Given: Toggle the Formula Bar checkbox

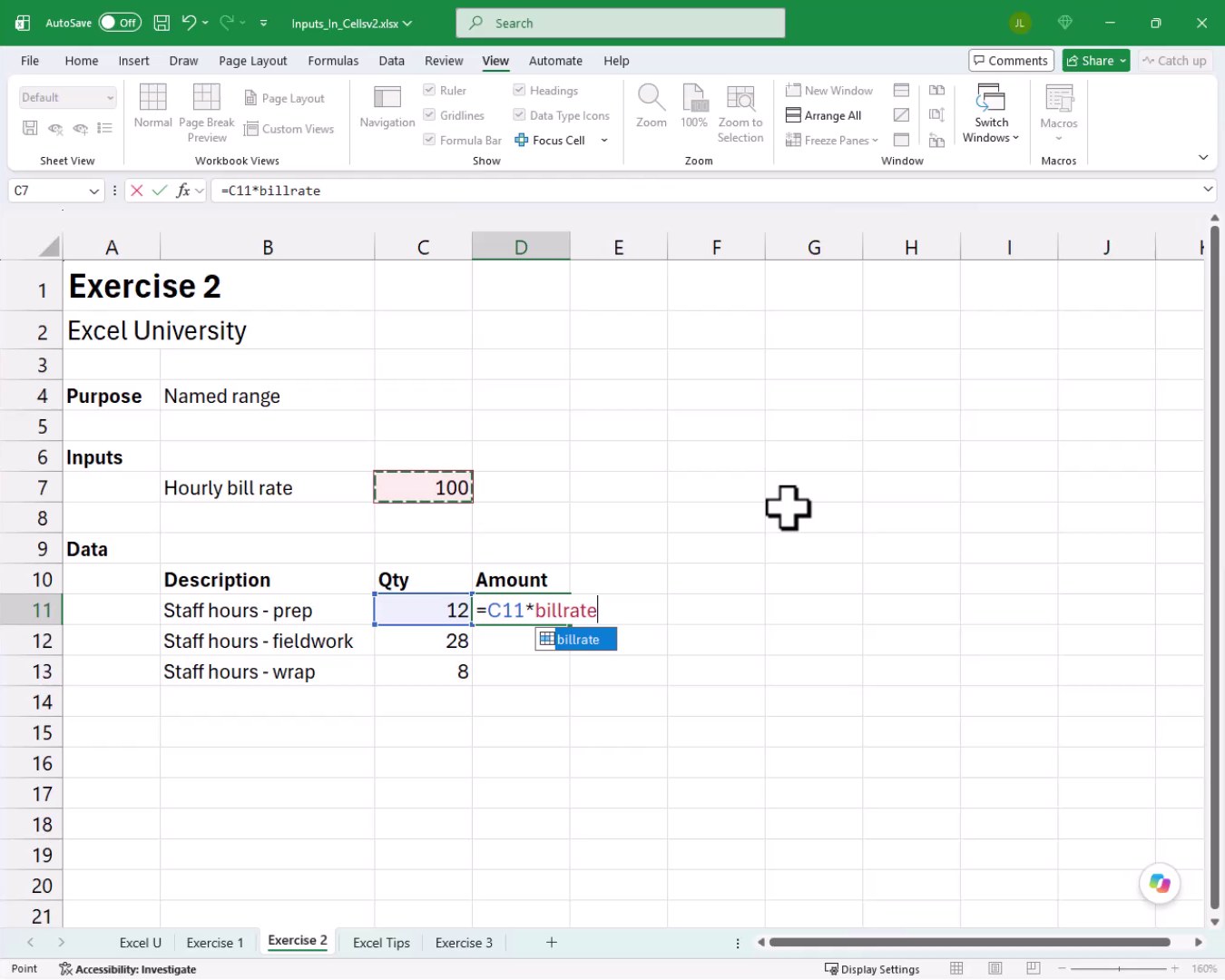Looking at the screenshot, I should pyautogui.click(x=429, y=140).
